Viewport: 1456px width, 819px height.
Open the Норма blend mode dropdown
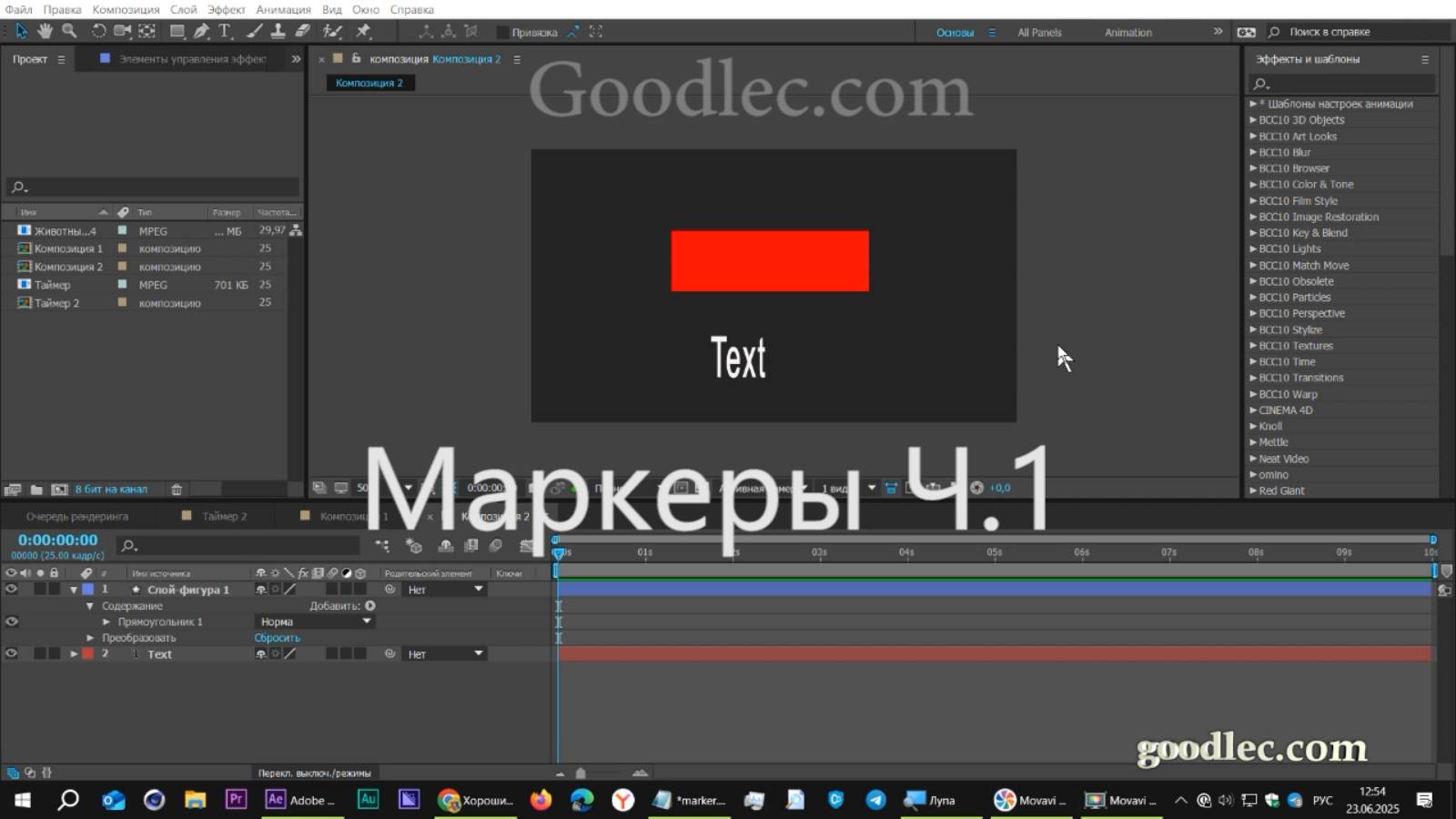click(x=313, y=621)
